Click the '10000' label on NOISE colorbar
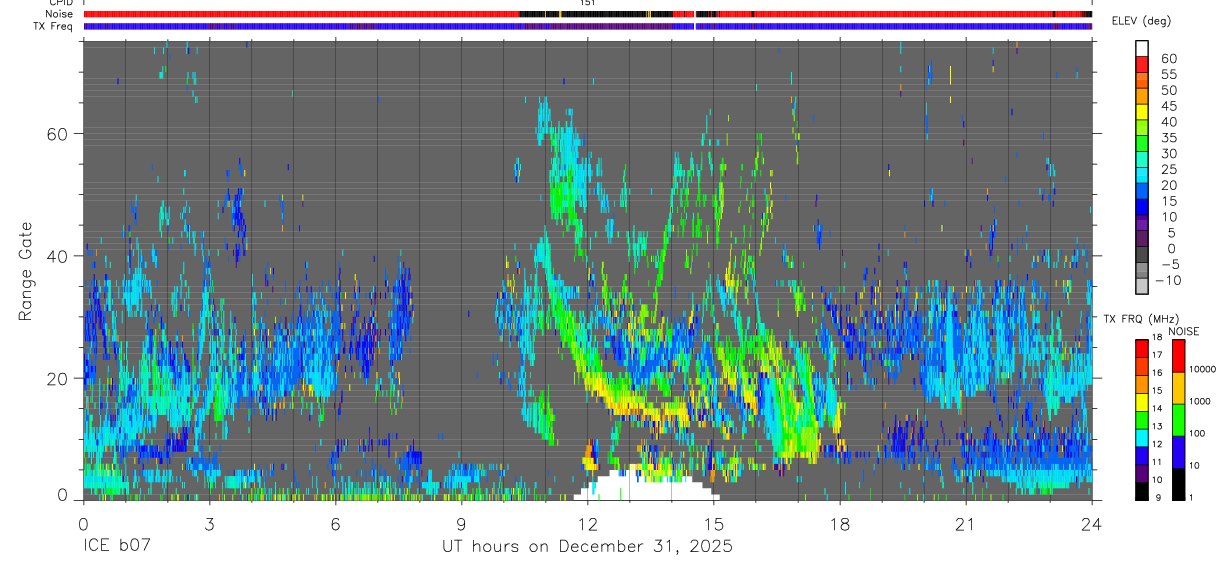Image resolution: width=1228 pixels, height=567 pixels. click(x=1201, y=370)
